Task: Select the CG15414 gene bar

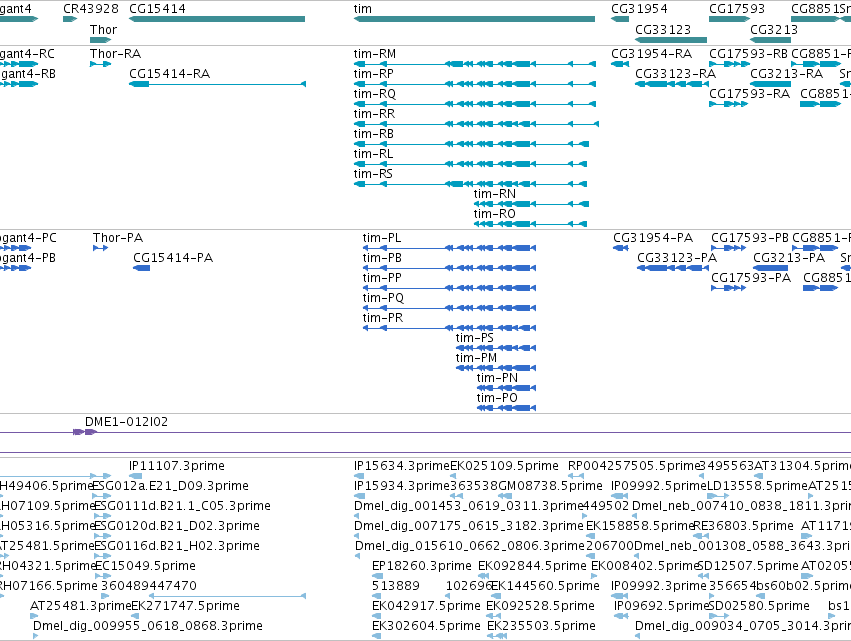Action: [x=217, y=19]
